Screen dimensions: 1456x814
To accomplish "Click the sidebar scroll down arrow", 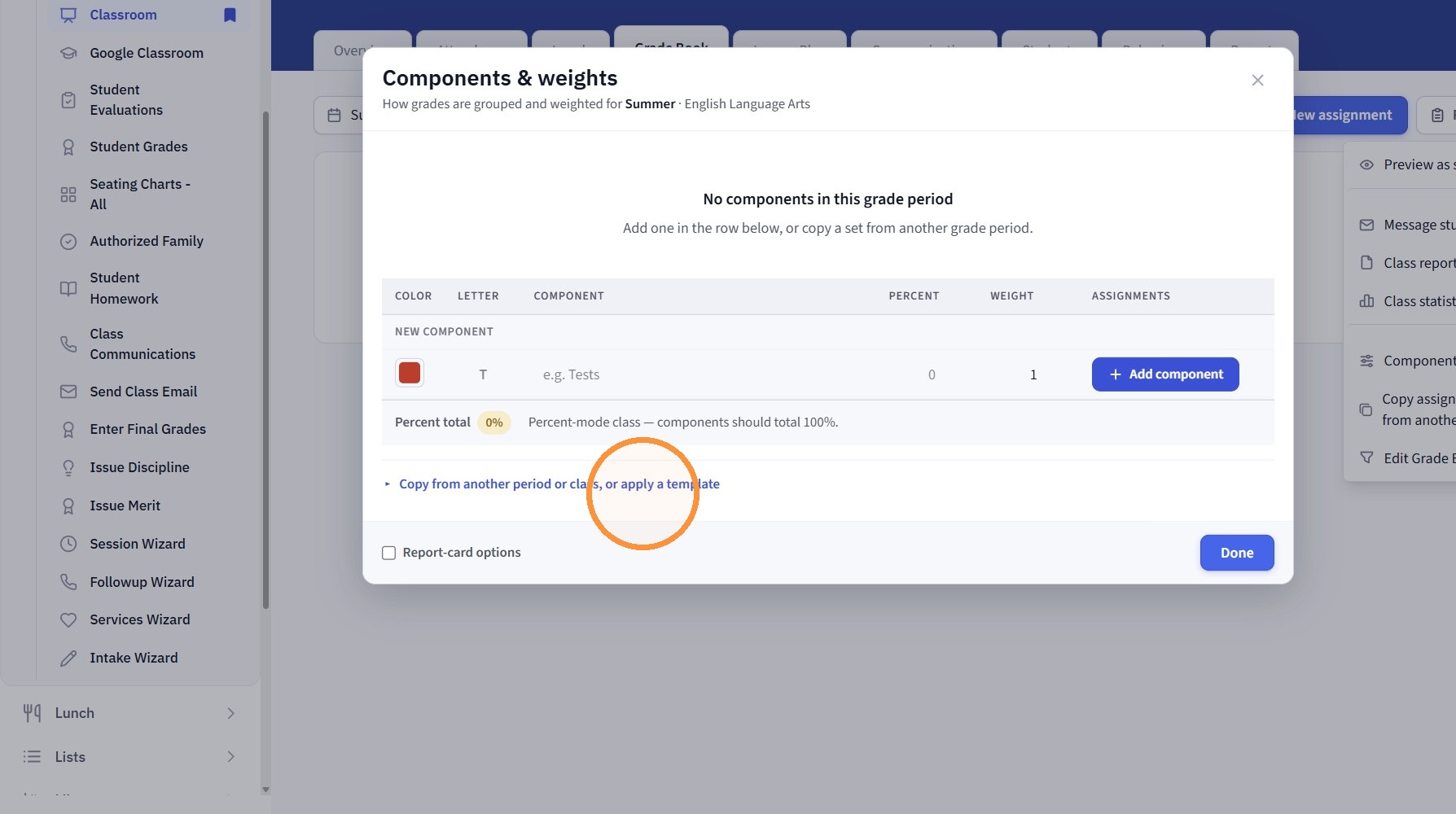I will [x=265, y=790].
